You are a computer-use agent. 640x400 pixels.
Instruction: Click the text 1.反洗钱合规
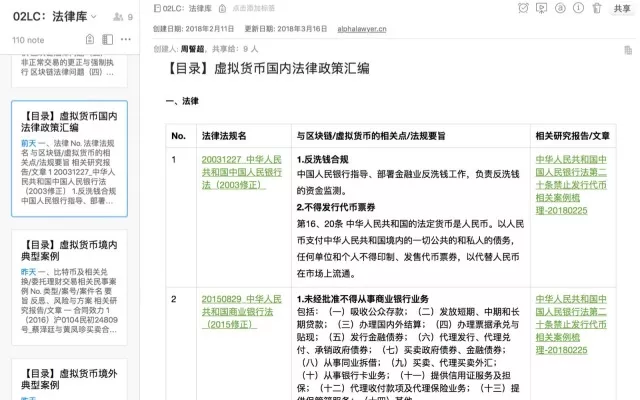click(322, 159)
